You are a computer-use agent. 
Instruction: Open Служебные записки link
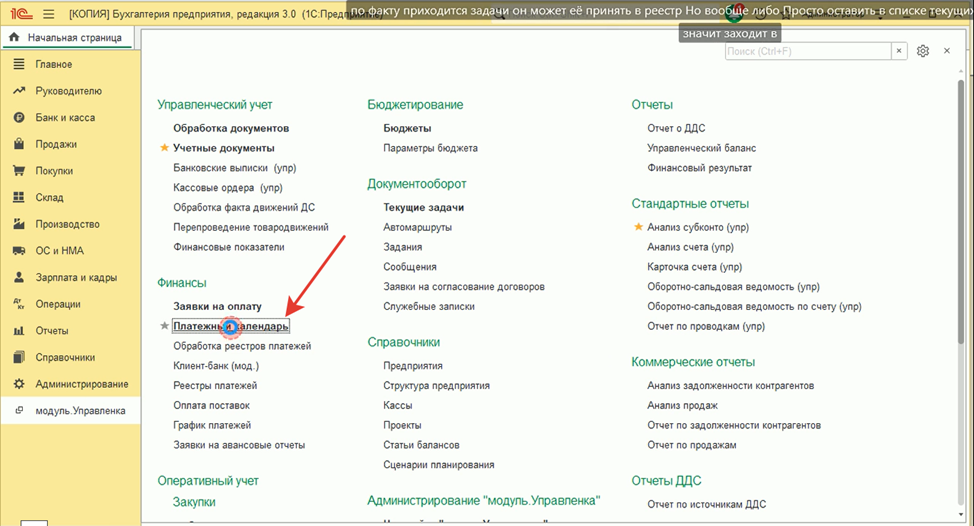click(429, 307)
